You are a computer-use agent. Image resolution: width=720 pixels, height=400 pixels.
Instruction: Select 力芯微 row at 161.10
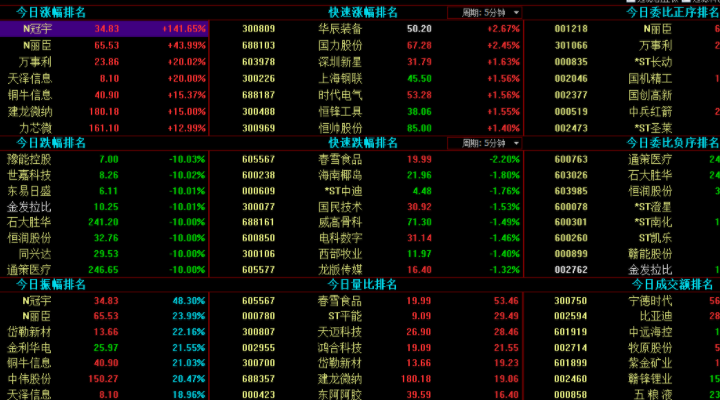pos(104,128)
